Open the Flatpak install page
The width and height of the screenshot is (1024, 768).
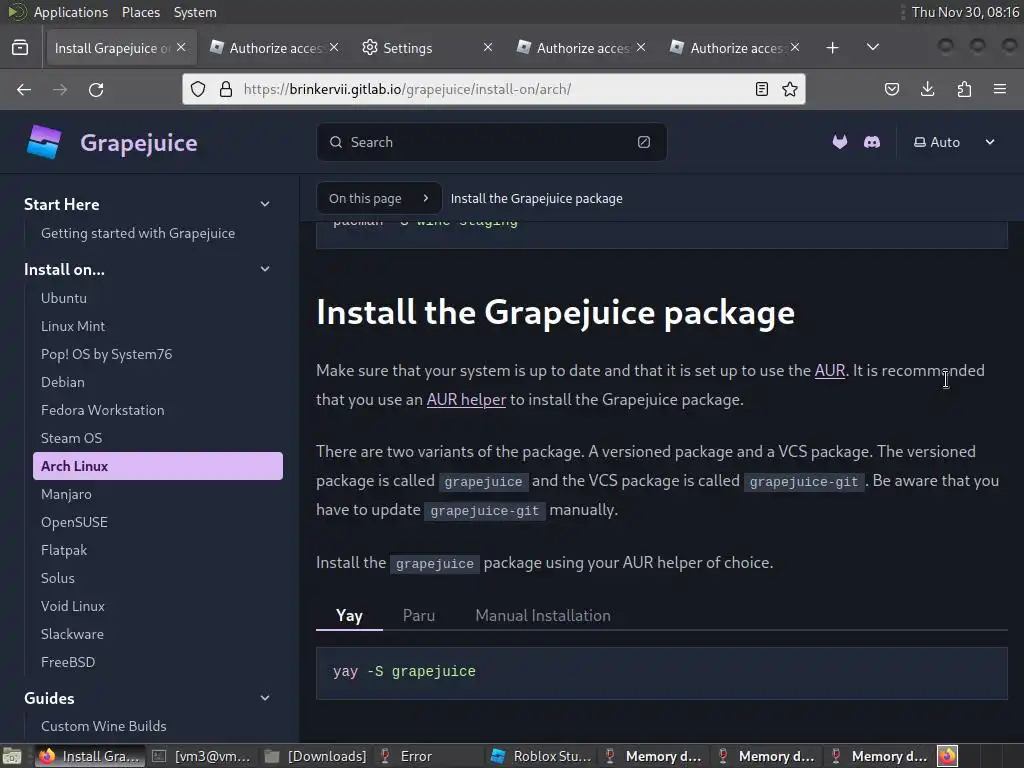[63, 551]
